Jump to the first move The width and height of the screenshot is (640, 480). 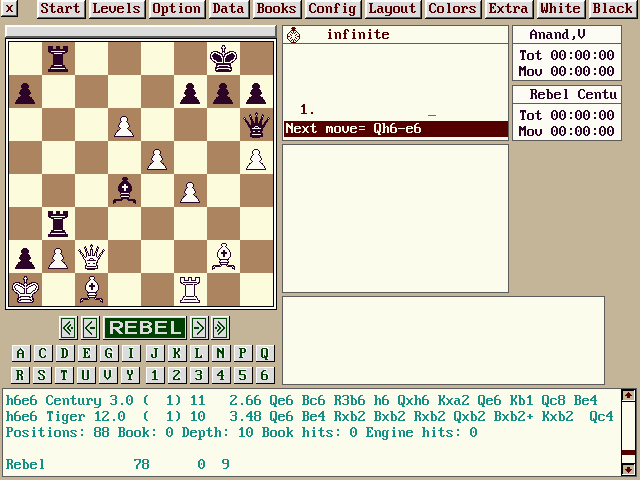click(68, 328)
